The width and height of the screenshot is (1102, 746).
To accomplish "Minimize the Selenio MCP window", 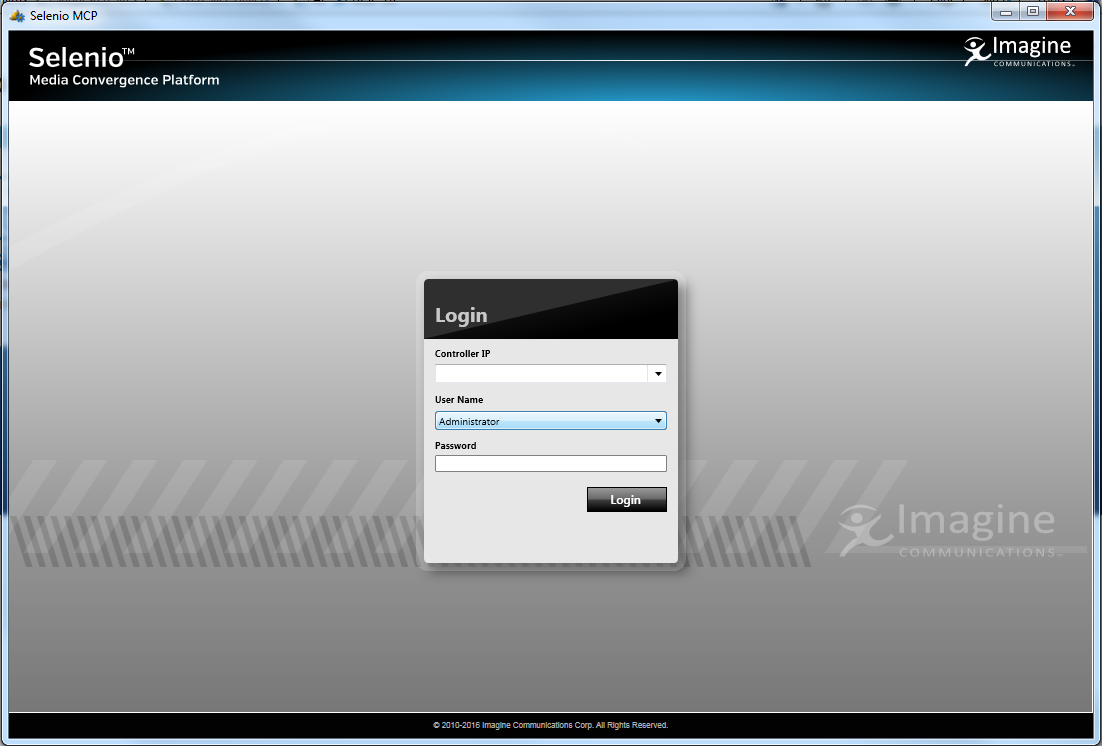I will 1006,12.
